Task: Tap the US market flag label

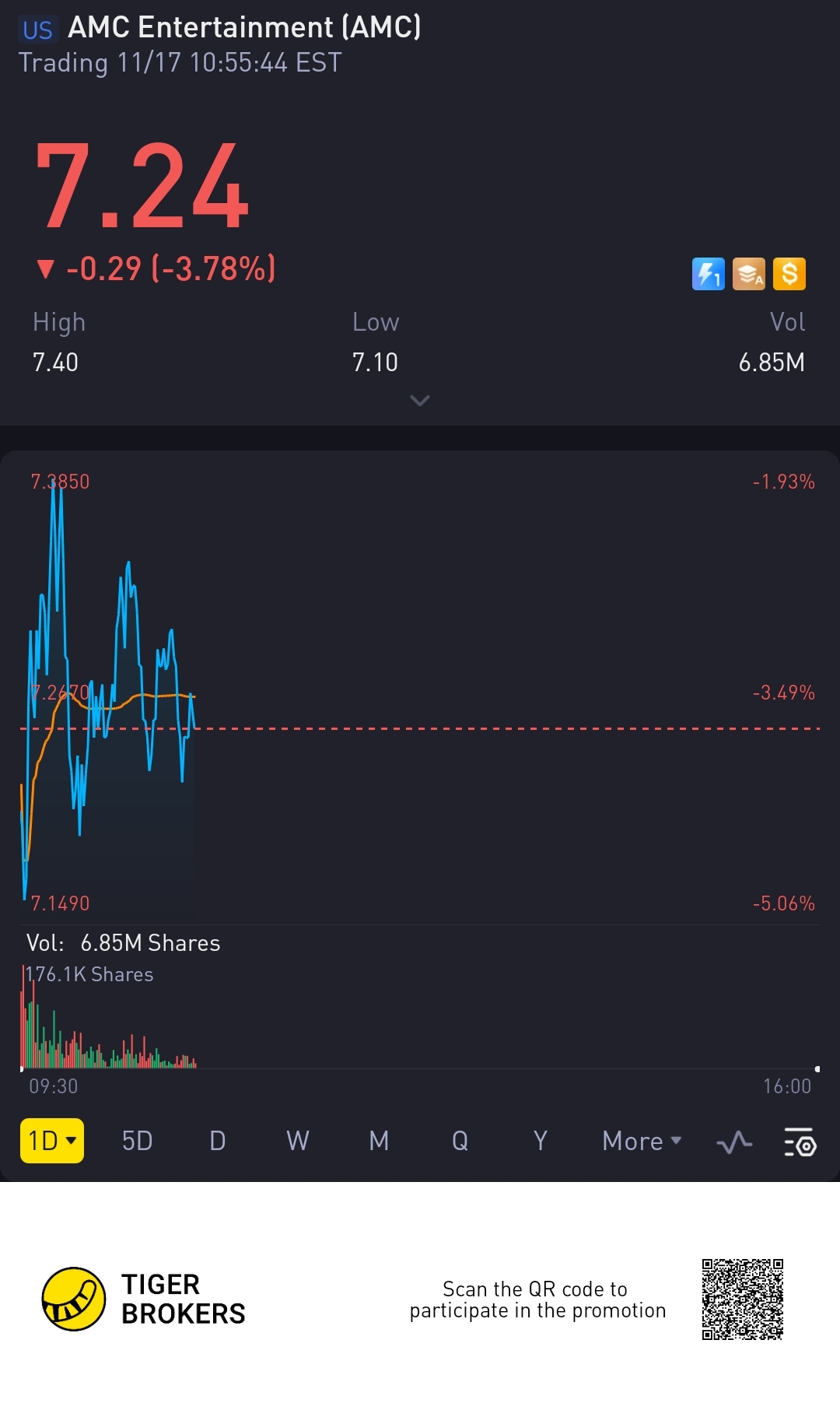Action: point(37,30)
